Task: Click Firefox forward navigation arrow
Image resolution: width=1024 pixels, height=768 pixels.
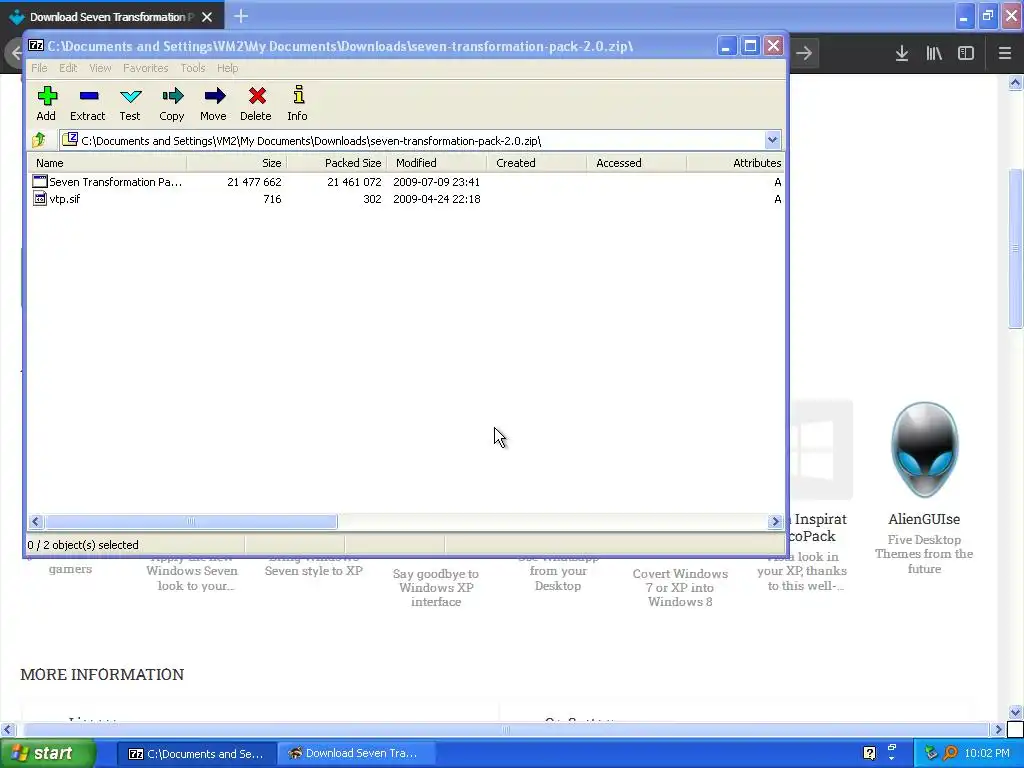Action: coord(804,53)
